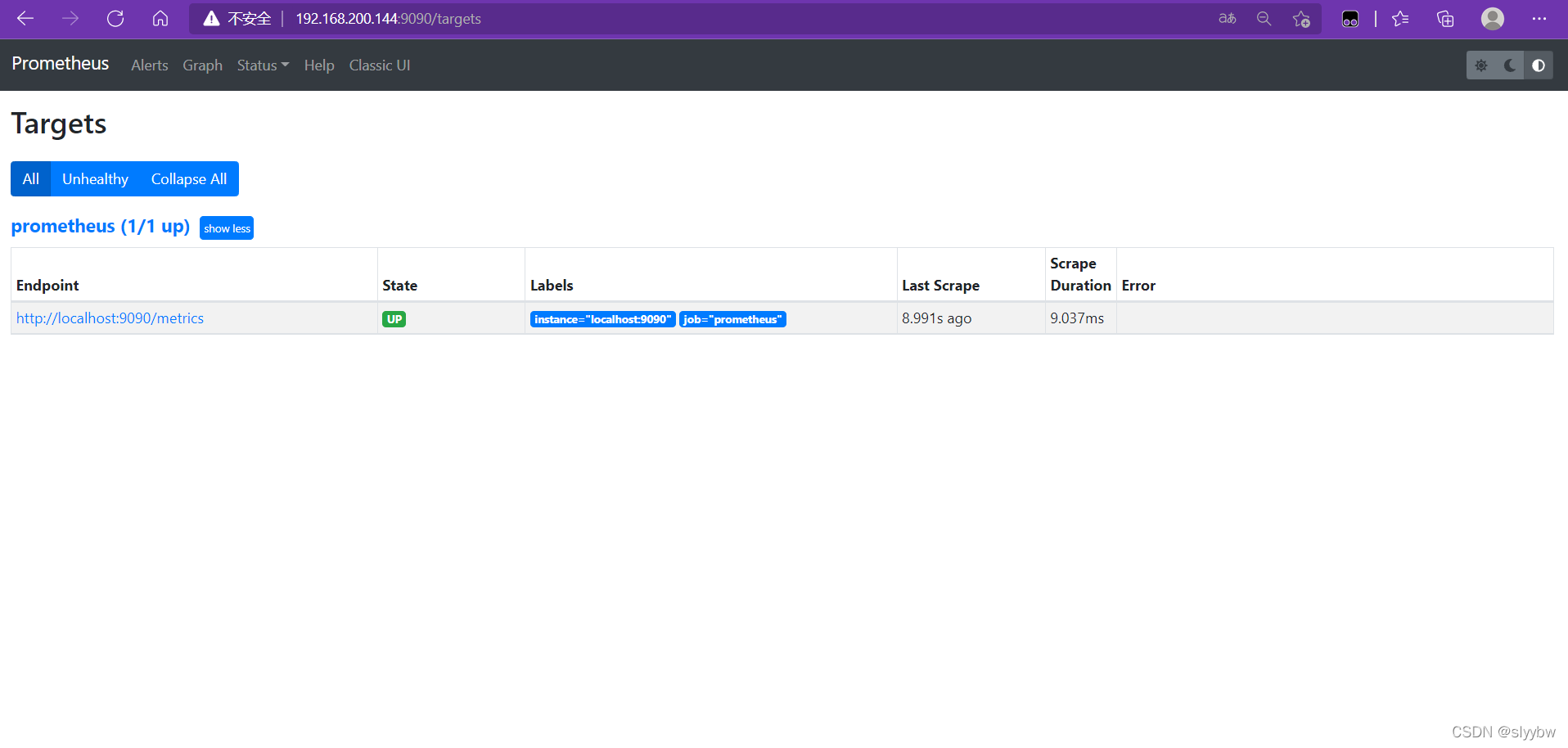Filter to Unhealthy targets

point(95,179)
